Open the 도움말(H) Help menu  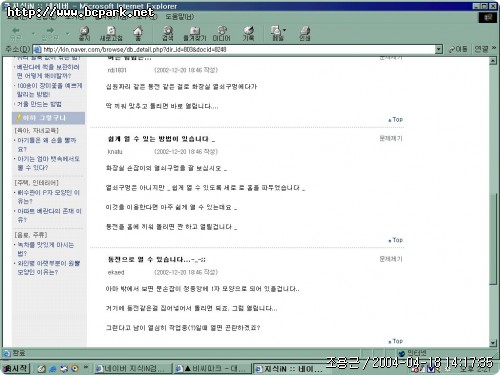coord(179,16)
